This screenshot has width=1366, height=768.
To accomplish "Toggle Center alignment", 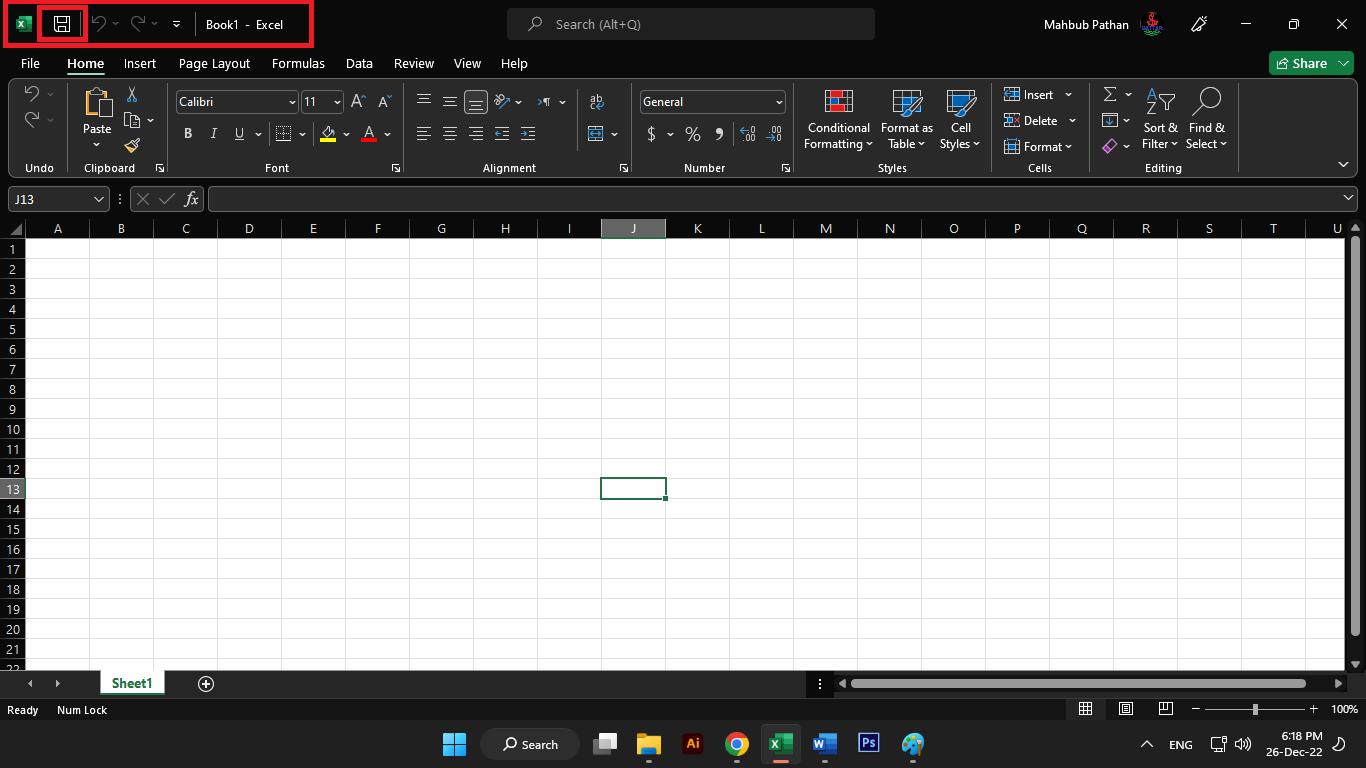I will tap(450, 134).
